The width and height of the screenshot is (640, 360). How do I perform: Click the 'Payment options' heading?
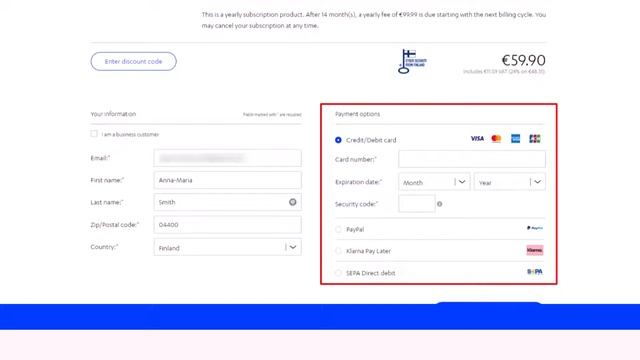(358, 114)
